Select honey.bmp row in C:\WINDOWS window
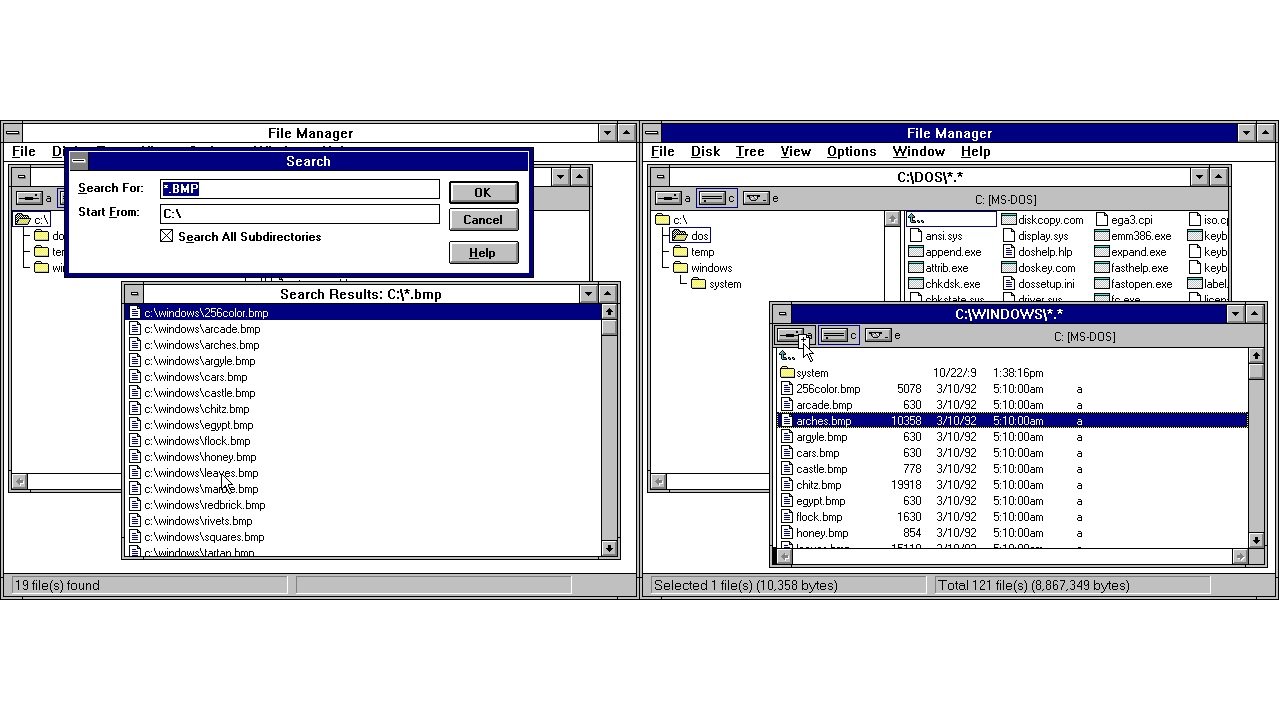This screenshot has width=1280, height=720. pos(1012,533)
